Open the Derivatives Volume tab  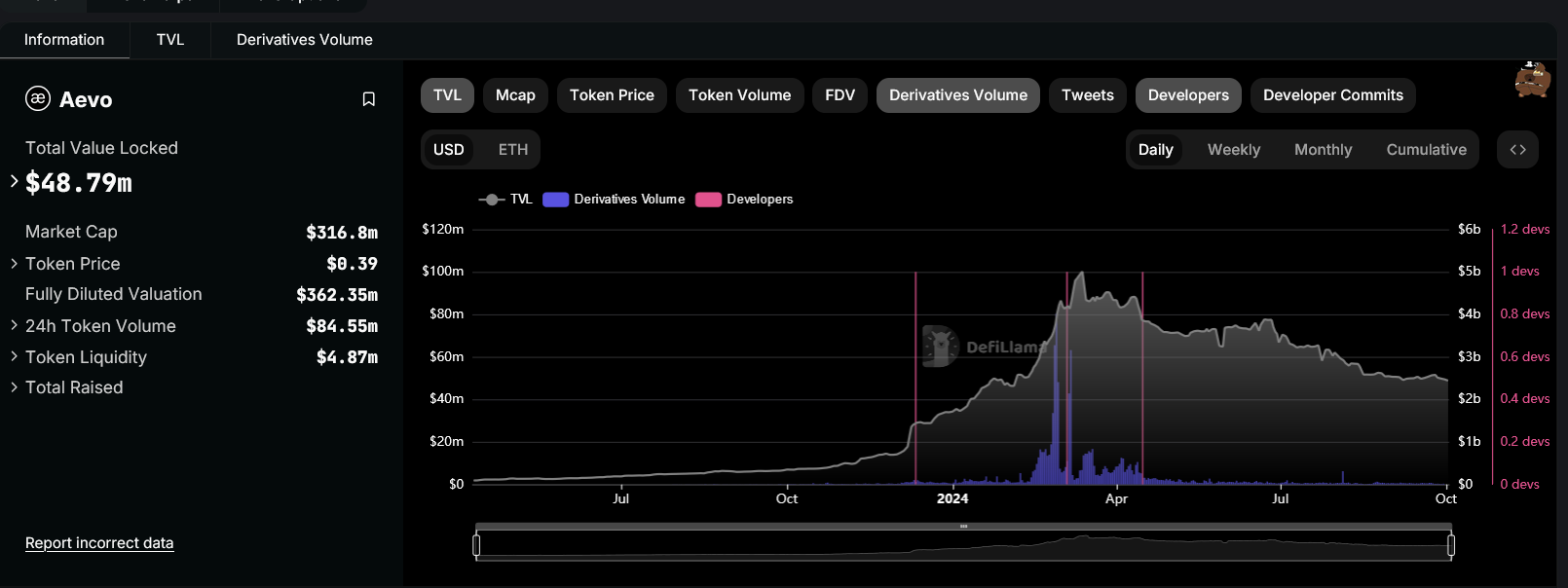pos(305,40)
